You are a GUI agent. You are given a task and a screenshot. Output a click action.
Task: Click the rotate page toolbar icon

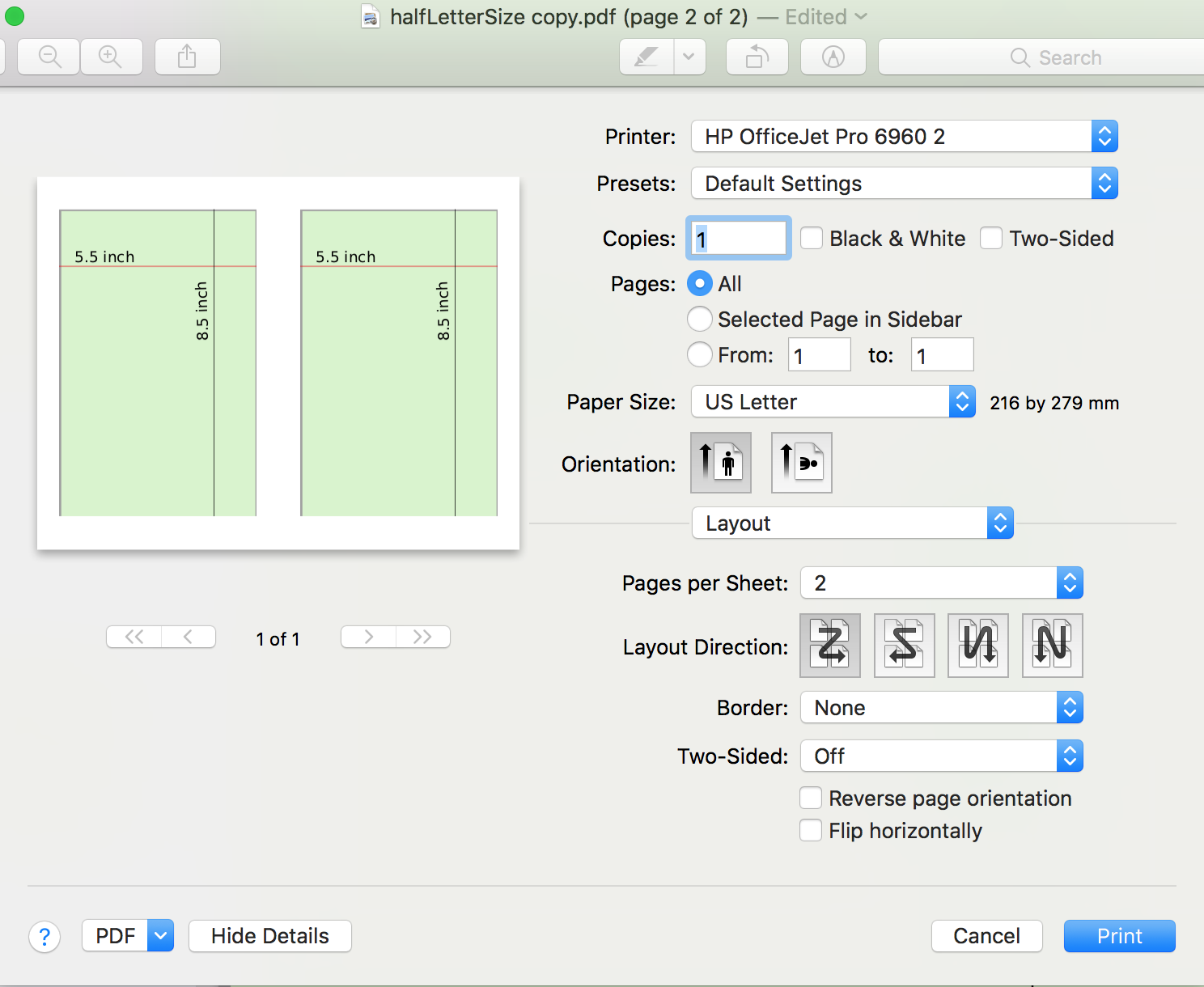pos(756,57)
